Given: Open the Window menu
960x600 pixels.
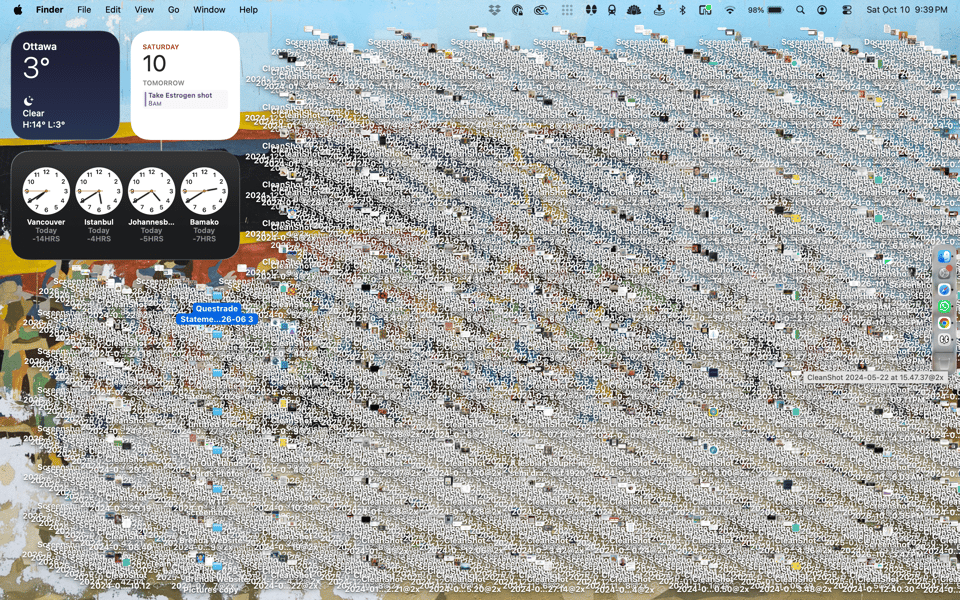Looking at the screenshot, I should click(x=209, y=10).
